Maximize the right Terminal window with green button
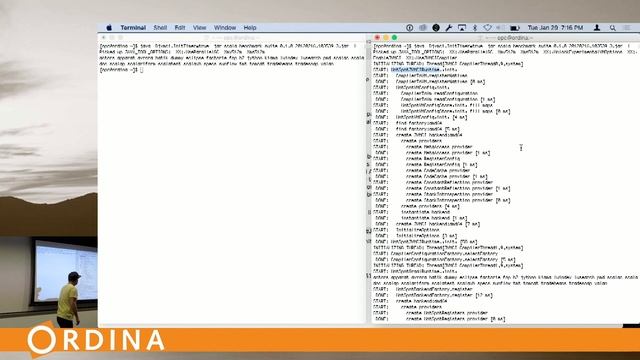The height and width of the screenshot is (360, 640). pos(394,38)
